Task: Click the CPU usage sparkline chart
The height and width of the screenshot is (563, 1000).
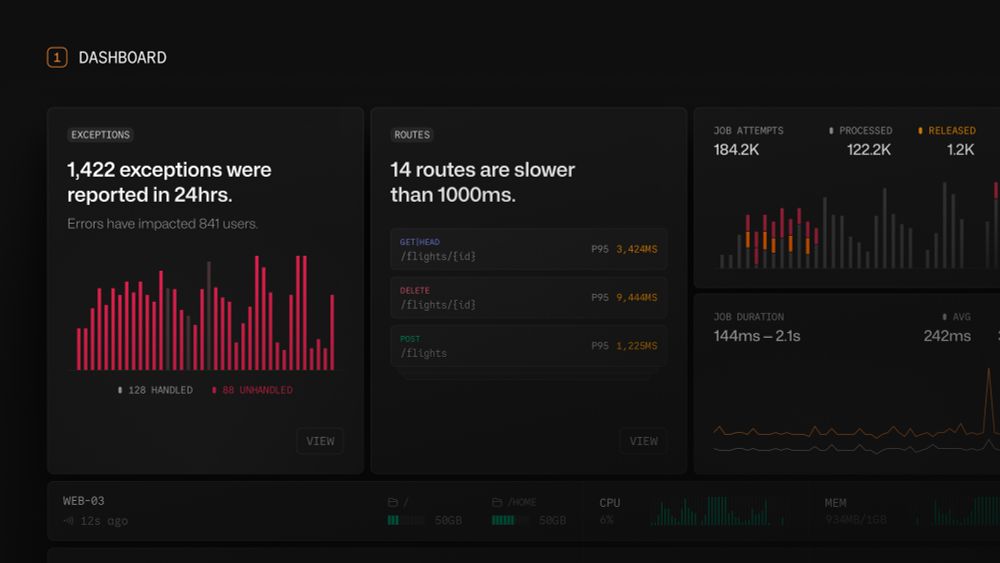Action: pyautogui.click(x=718, y=511)
